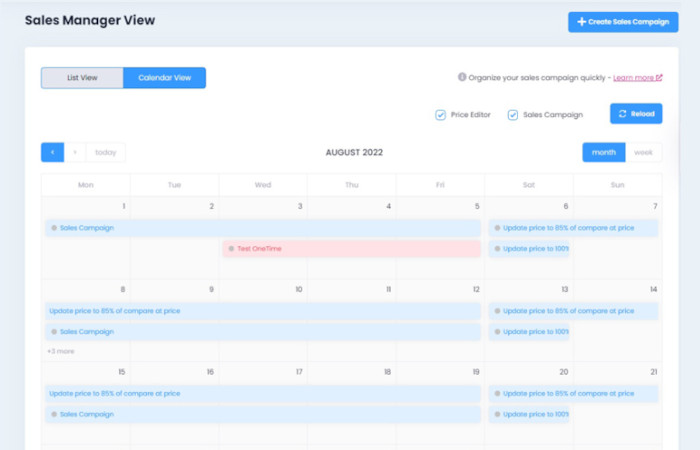The width and height of the screenshot is (700, 450).
Task: Open Sales Campaign event starting August 15
Action: [x=263, y=414]
